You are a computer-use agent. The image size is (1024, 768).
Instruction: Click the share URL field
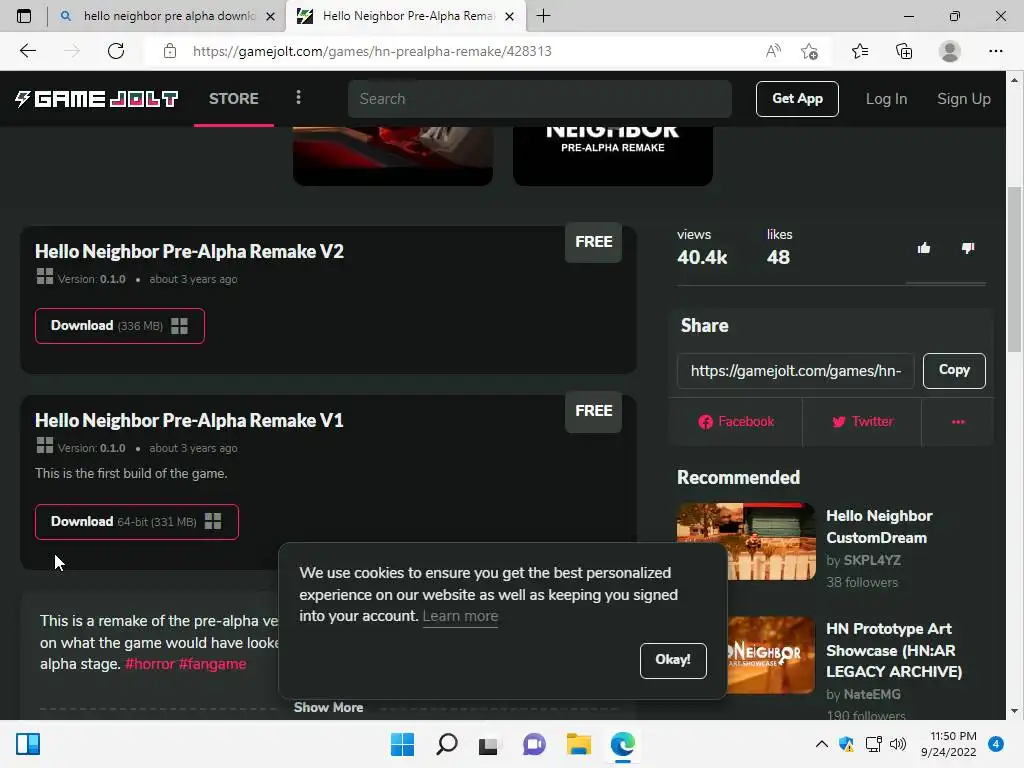coord(795,371)
